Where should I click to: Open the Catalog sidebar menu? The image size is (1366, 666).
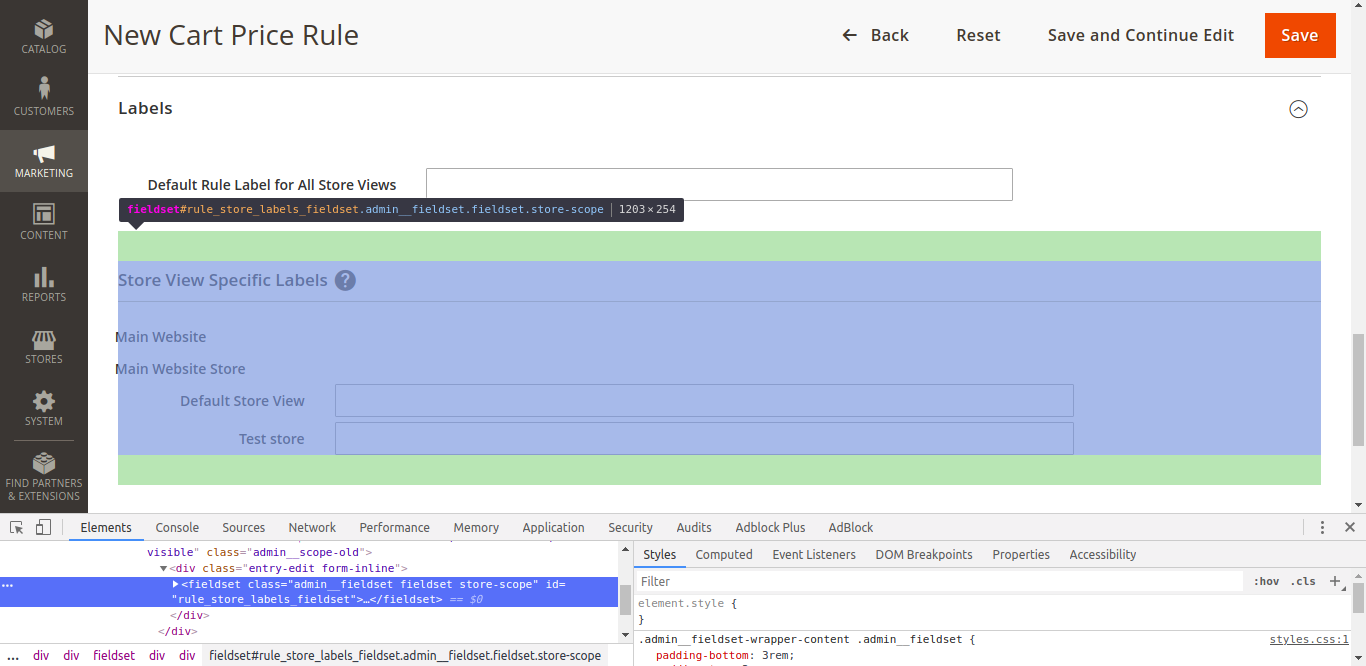[x=44, y=37]
